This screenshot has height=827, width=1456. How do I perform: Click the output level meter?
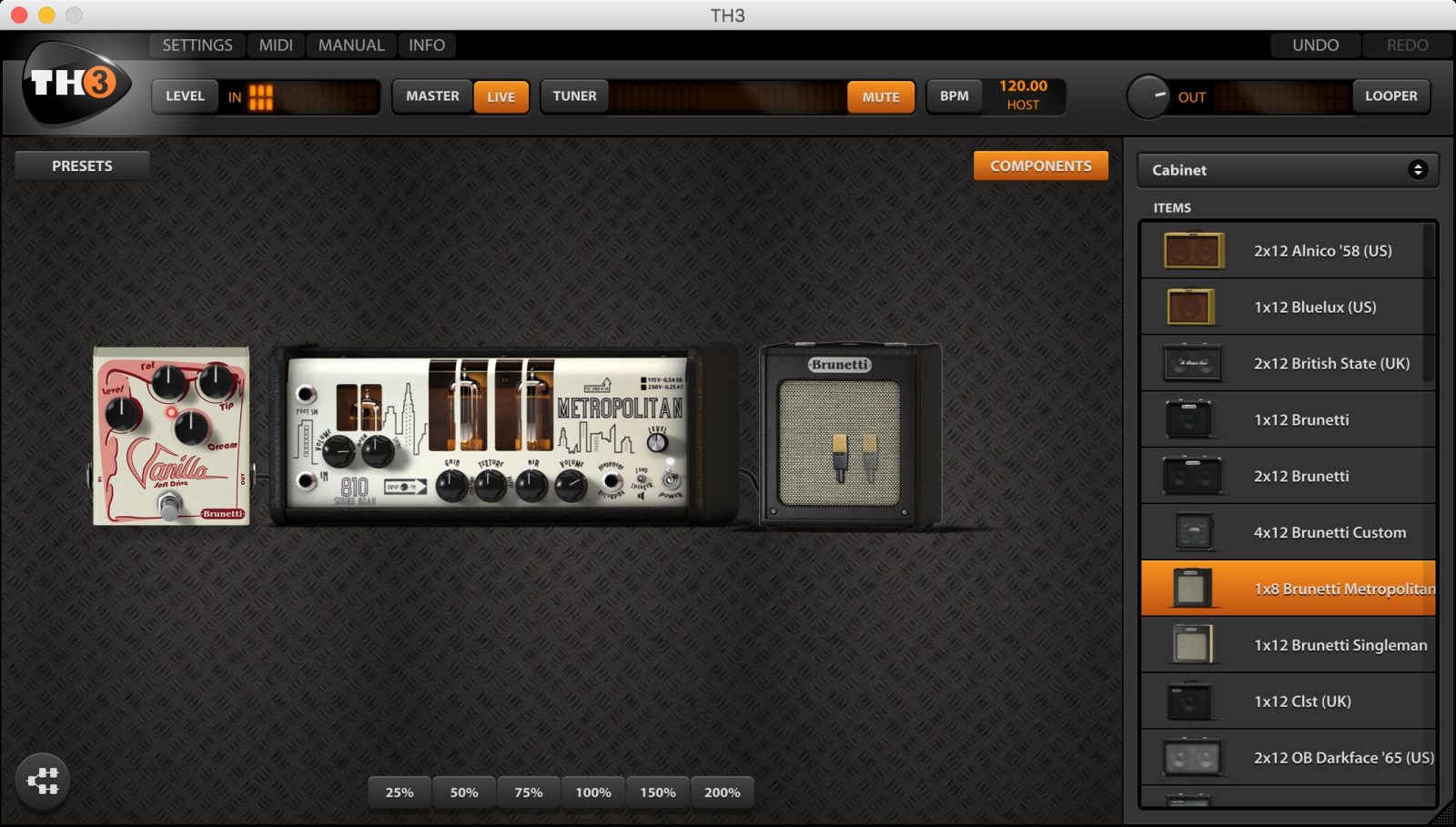click(1281, 96)
